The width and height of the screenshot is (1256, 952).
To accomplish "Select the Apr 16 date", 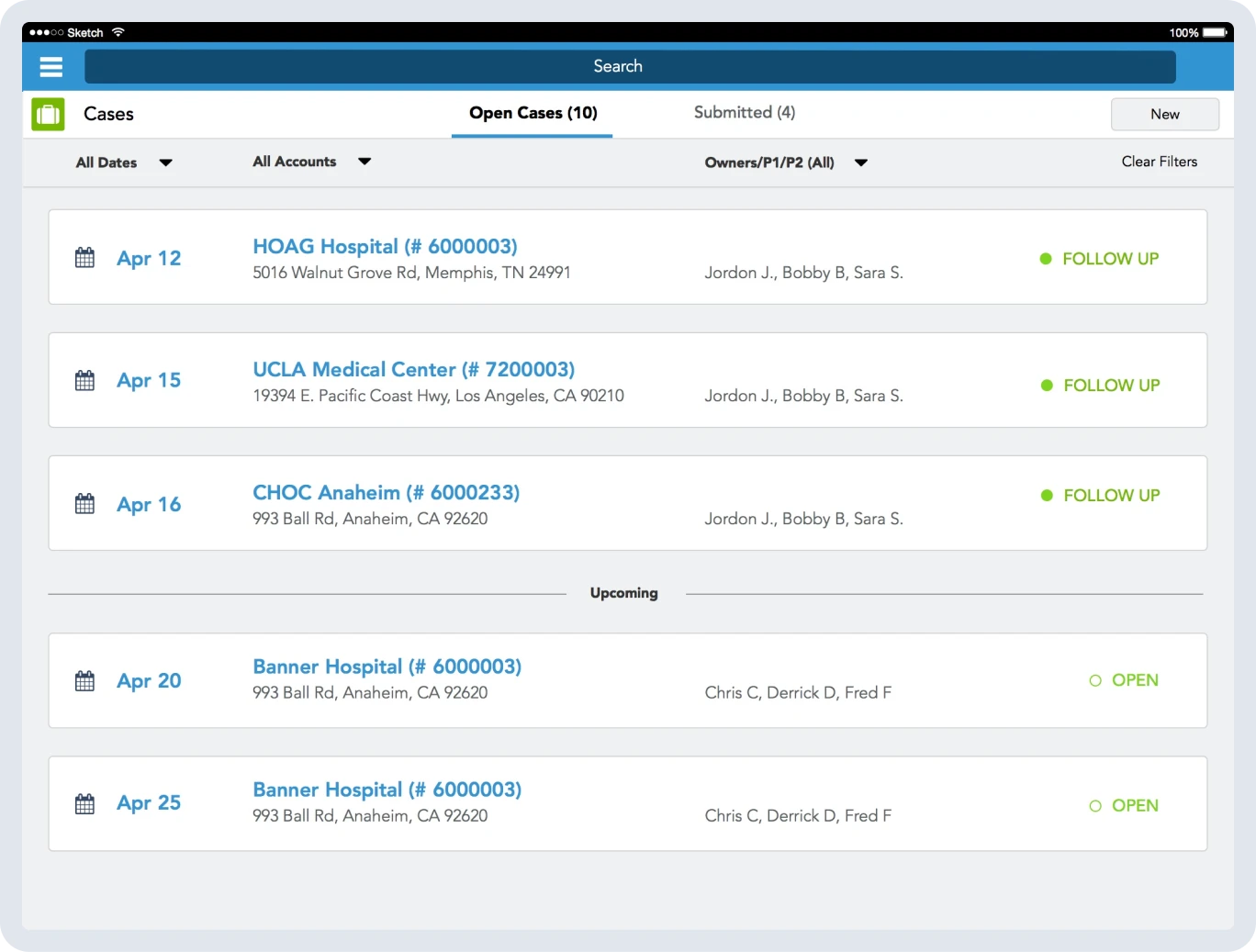I will pos(149,505).
